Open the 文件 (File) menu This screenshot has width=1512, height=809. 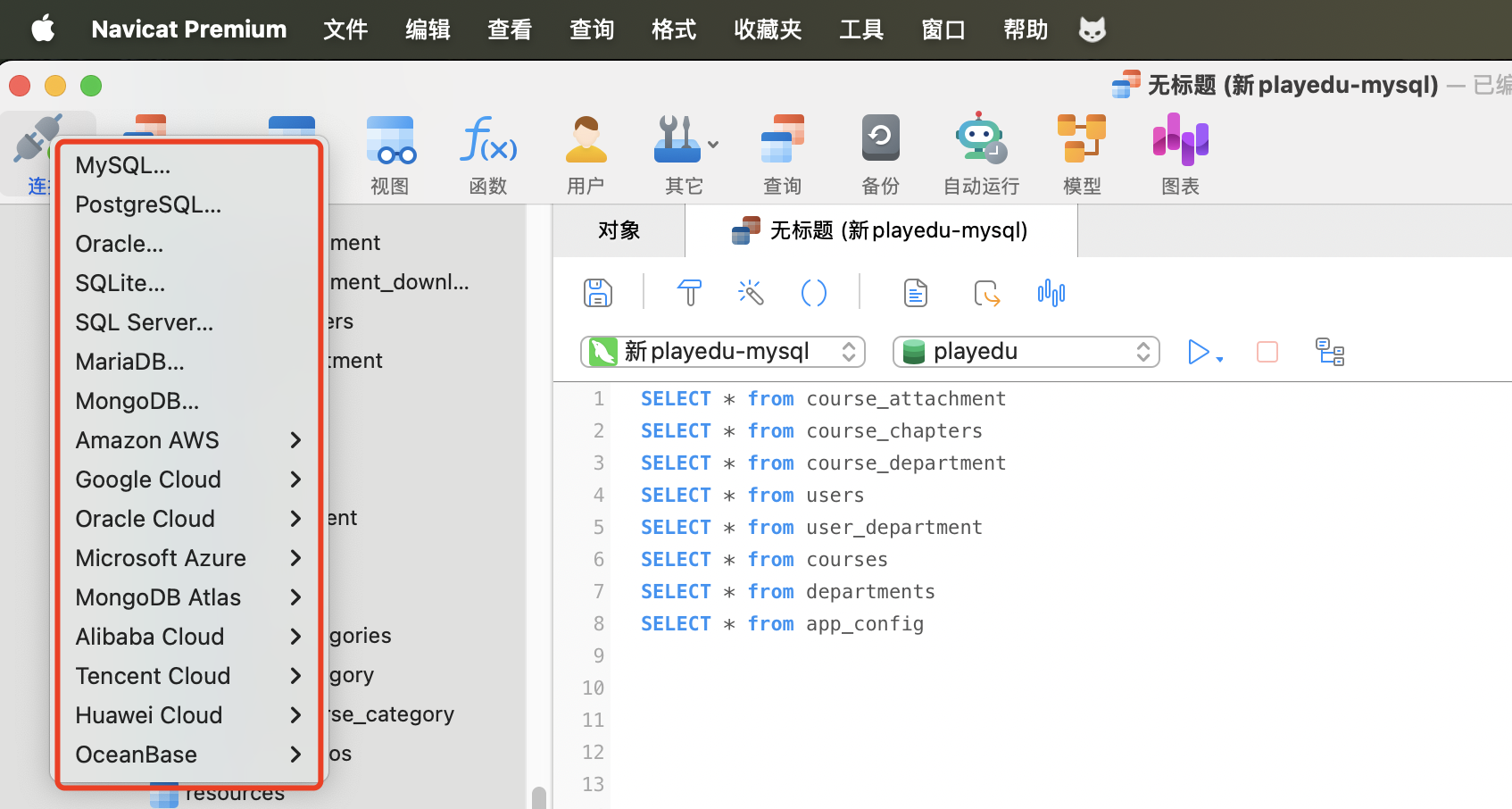(345, 29)
